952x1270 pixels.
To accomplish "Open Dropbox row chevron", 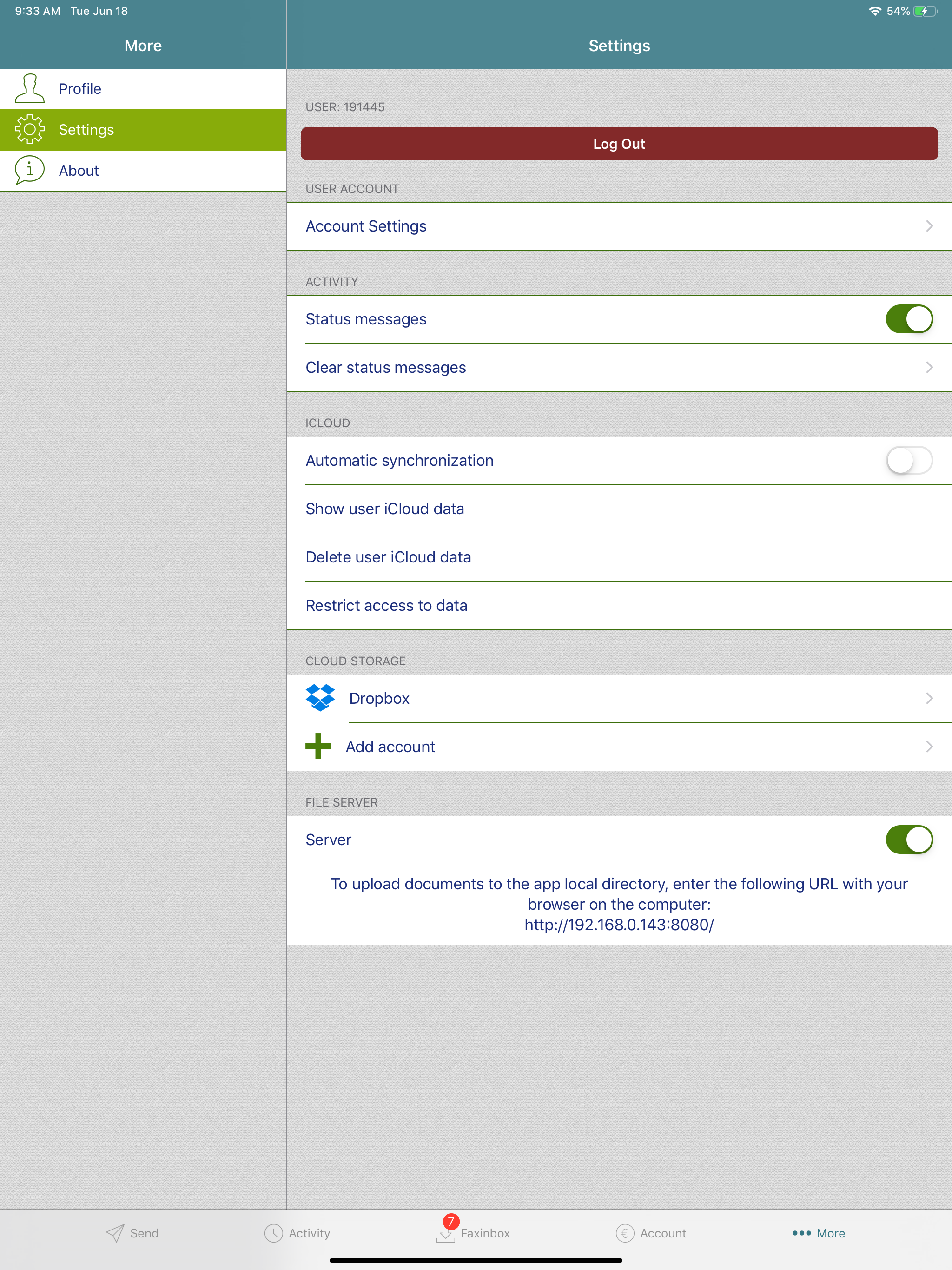I will 929,698.
